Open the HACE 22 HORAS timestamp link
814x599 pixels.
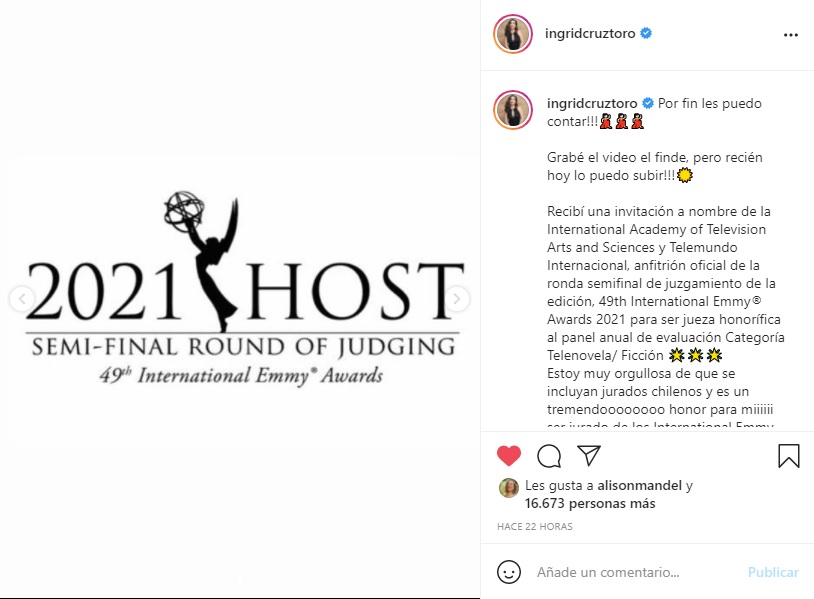(x=535, y=526)
